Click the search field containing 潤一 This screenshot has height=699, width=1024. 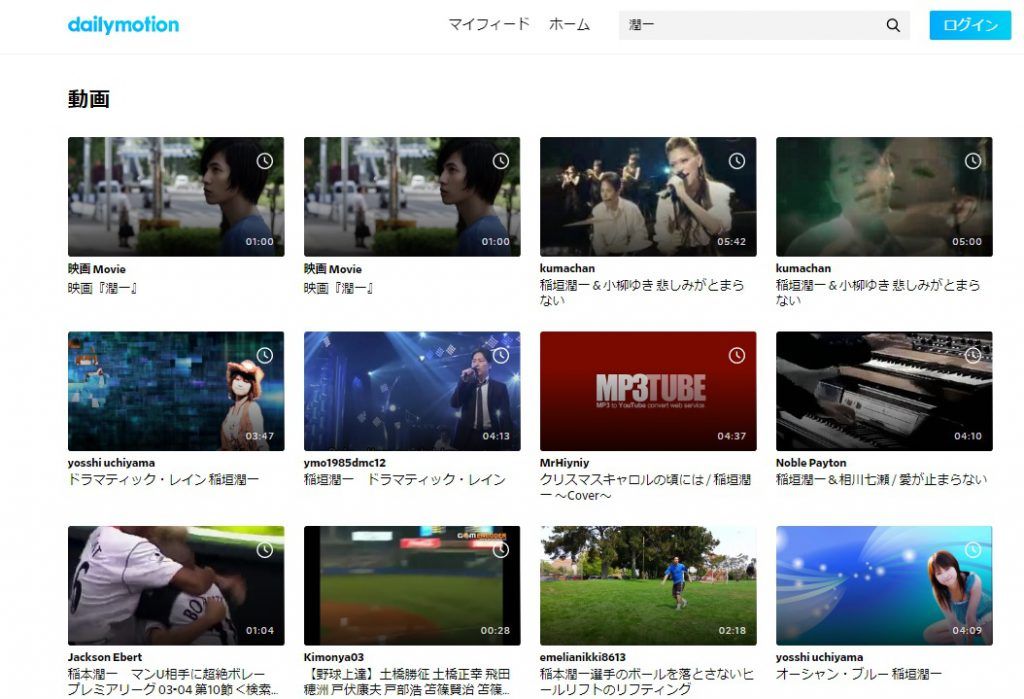click(x=748, y=26)
